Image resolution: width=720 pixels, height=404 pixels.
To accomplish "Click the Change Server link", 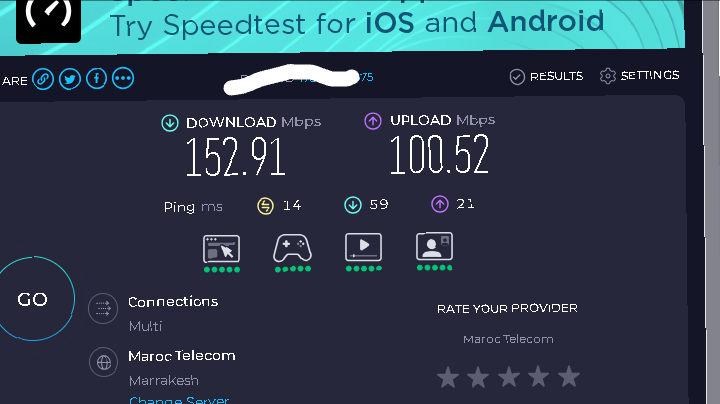I will pyautogui.click(x=179, y=399).
